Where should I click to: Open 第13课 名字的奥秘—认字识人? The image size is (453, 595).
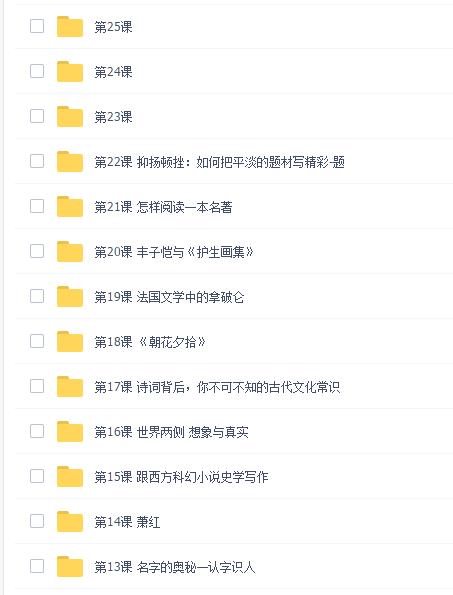tap(175, 567)
